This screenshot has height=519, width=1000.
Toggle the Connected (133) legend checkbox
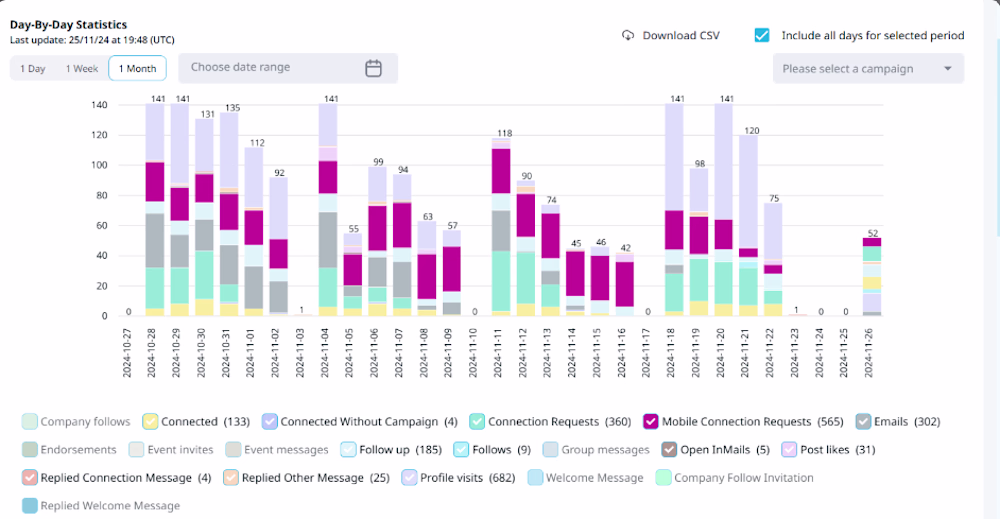(150, 421)
